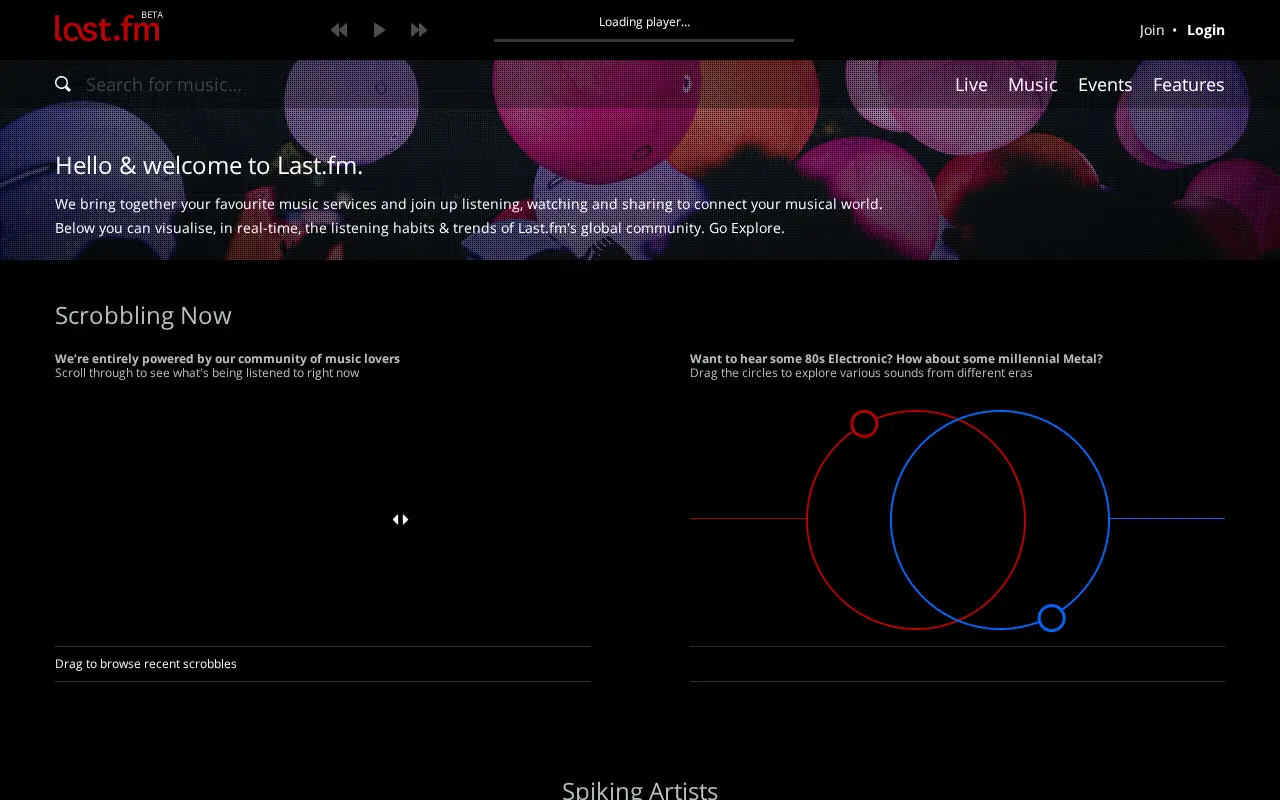Viewport: 1280px width, 800px height.
Task: Open the Music menu item
Action: [x=1033, y=84]
